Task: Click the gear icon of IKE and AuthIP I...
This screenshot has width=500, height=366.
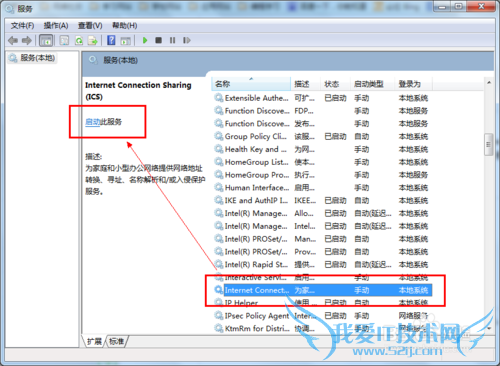Action: pyautogui.click(x=219, y=200)
